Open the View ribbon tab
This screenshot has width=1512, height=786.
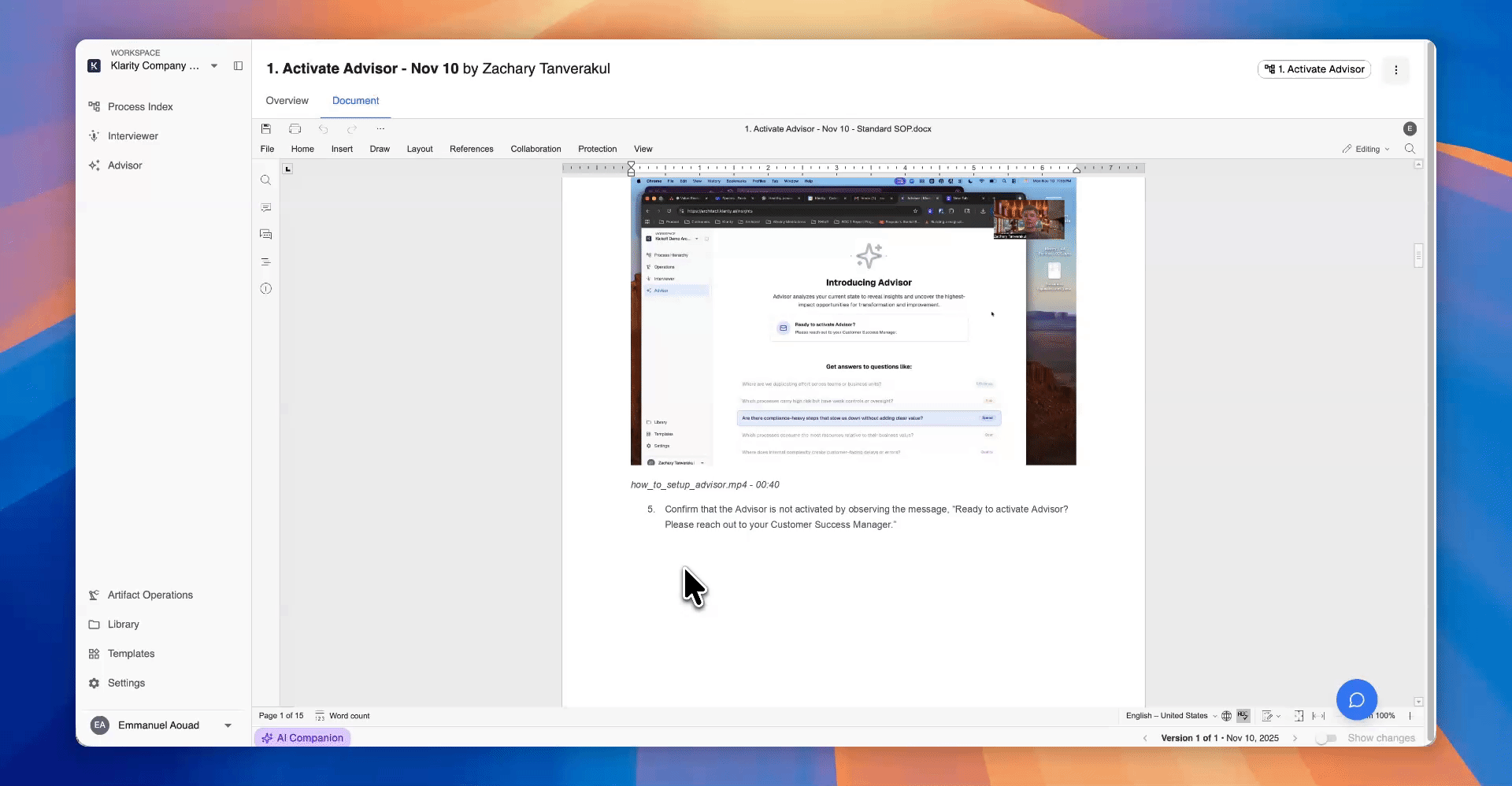pyautogui.click(x=643, y=149)
